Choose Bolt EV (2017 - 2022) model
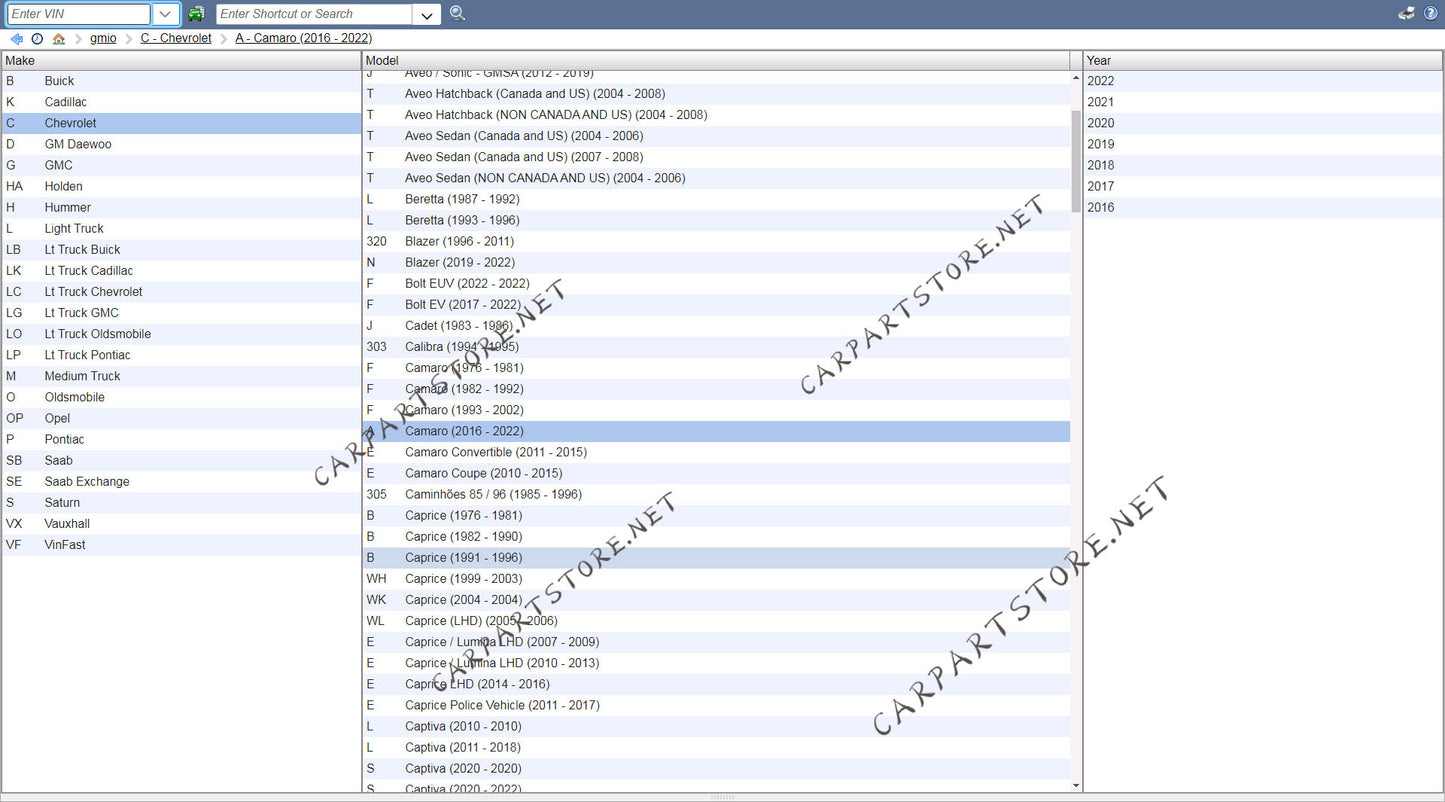1445x802 pixels. (462, 304)
